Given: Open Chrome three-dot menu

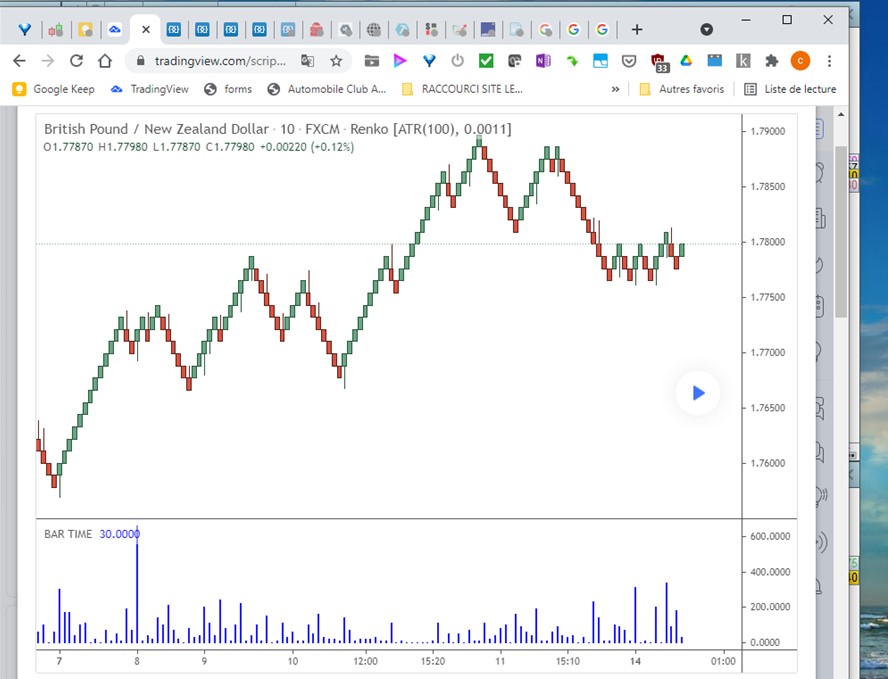Looking at the screenshot, I should point(829,61).
